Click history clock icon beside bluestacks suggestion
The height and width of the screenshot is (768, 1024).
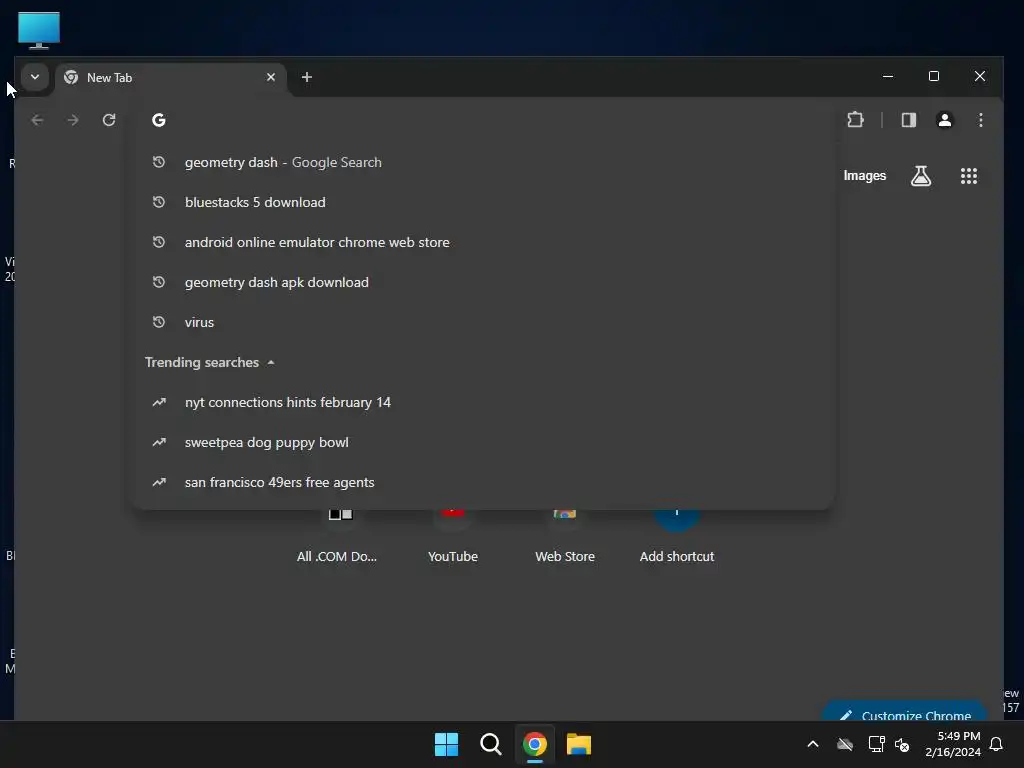click(159, 202)
